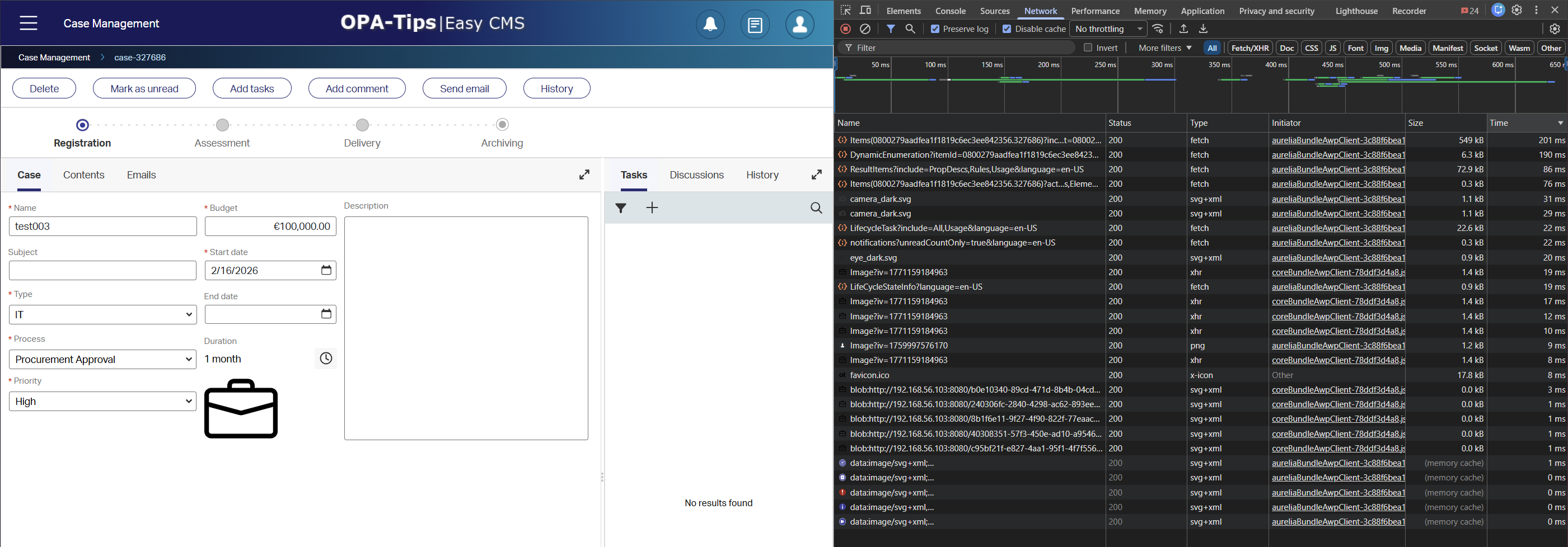Image resolution: width=1568 pixels, height=547 pixels.
Task: Open the notifications bell
Action: point(710,25)
